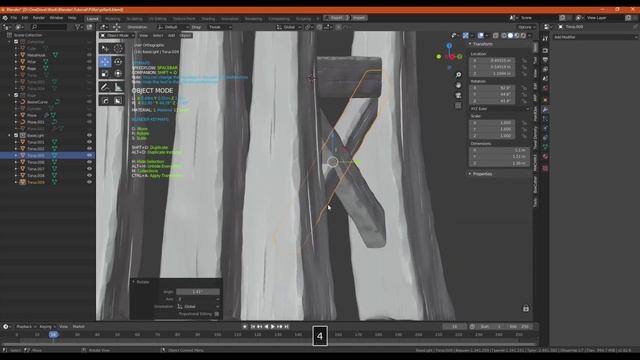Screen dimensions: 640x360
Task: Collapse the BaseLight collection tree arrow
Action: click(x=10, y=136)
